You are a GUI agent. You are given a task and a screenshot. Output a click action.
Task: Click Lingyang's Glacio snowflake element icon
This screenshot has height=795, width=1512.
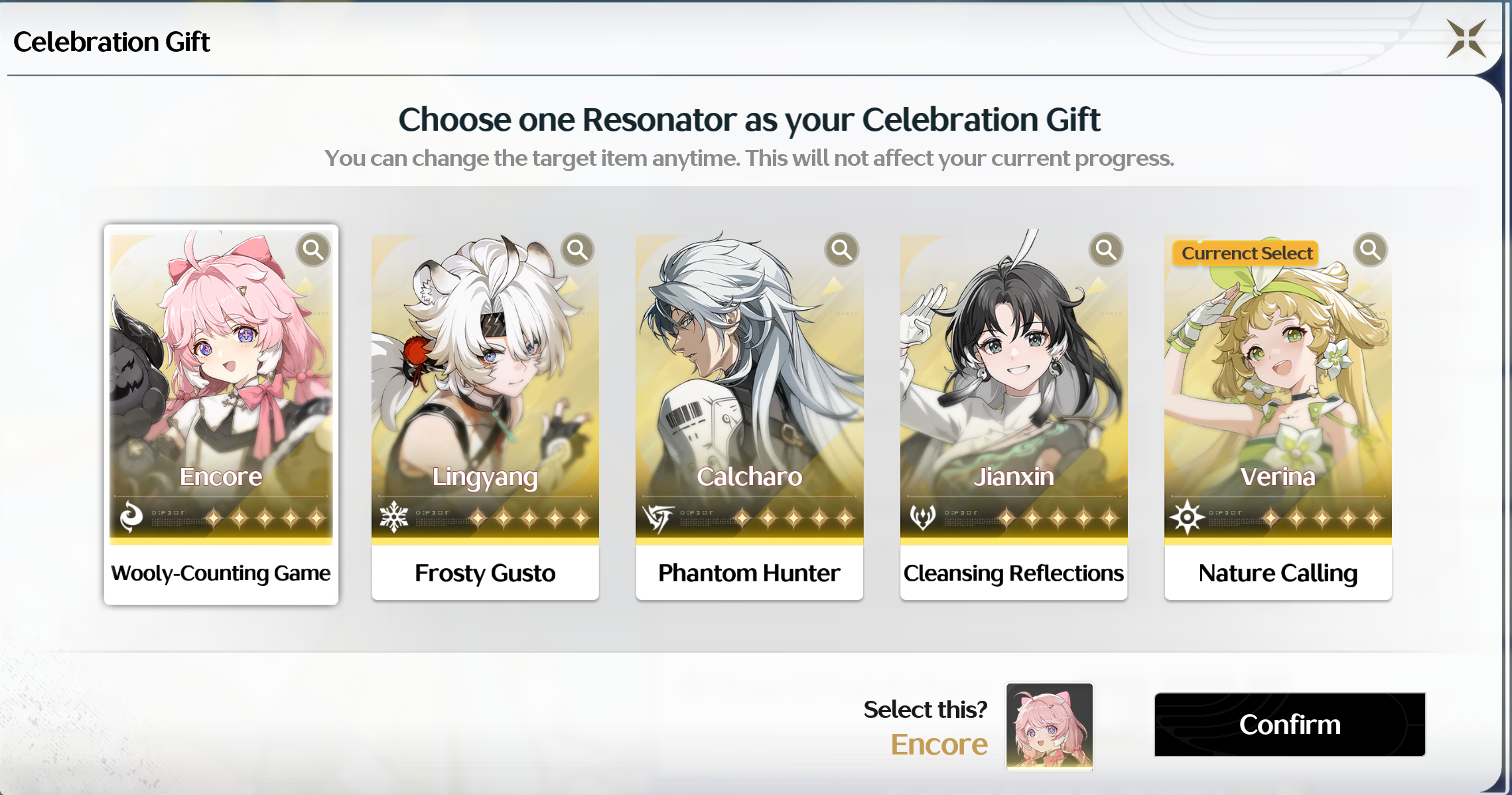coord(394,517)
